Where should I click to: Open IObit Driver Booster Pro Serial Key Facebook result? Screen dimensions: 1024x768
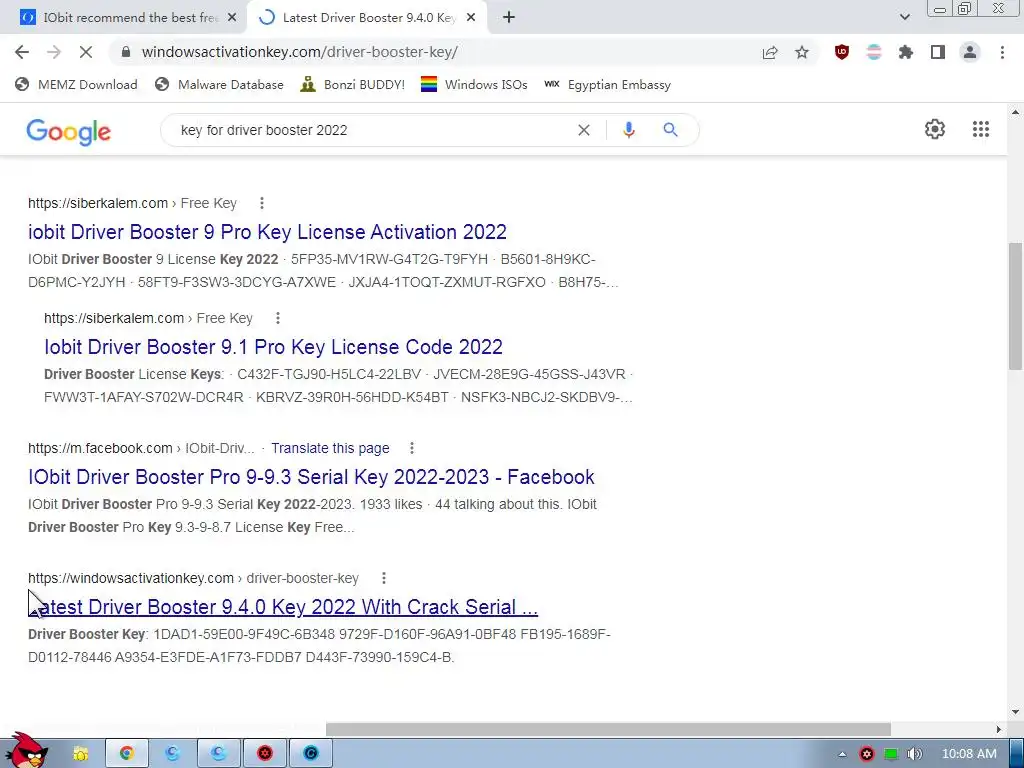[x=311, y=477]
